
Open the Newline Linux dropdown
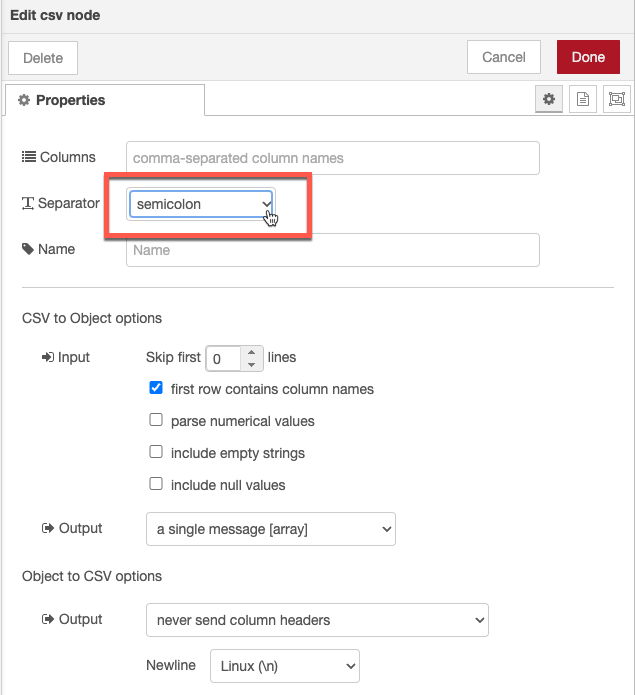284,666
